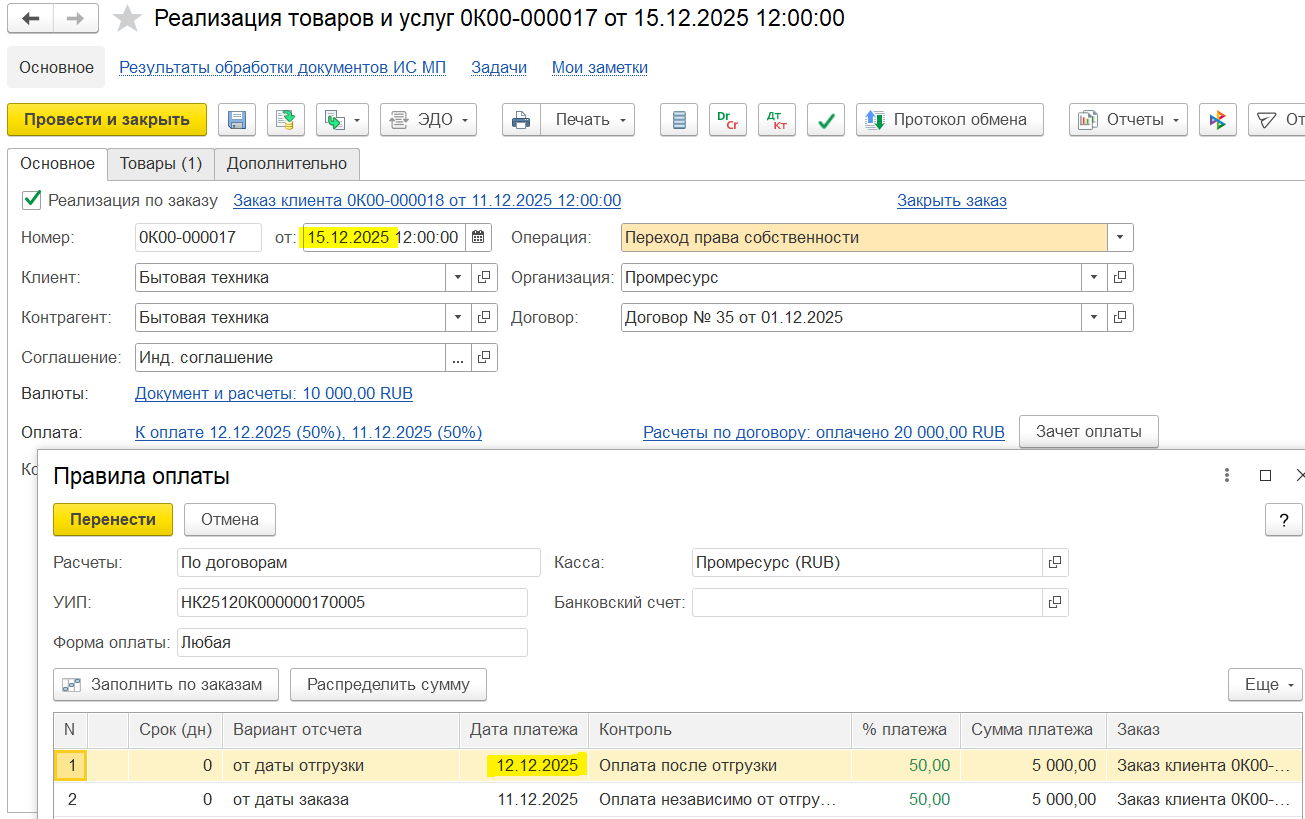Click the star favorite icon near title
1305x819 pixels.
pyautogui.click(x=127, y=18)
